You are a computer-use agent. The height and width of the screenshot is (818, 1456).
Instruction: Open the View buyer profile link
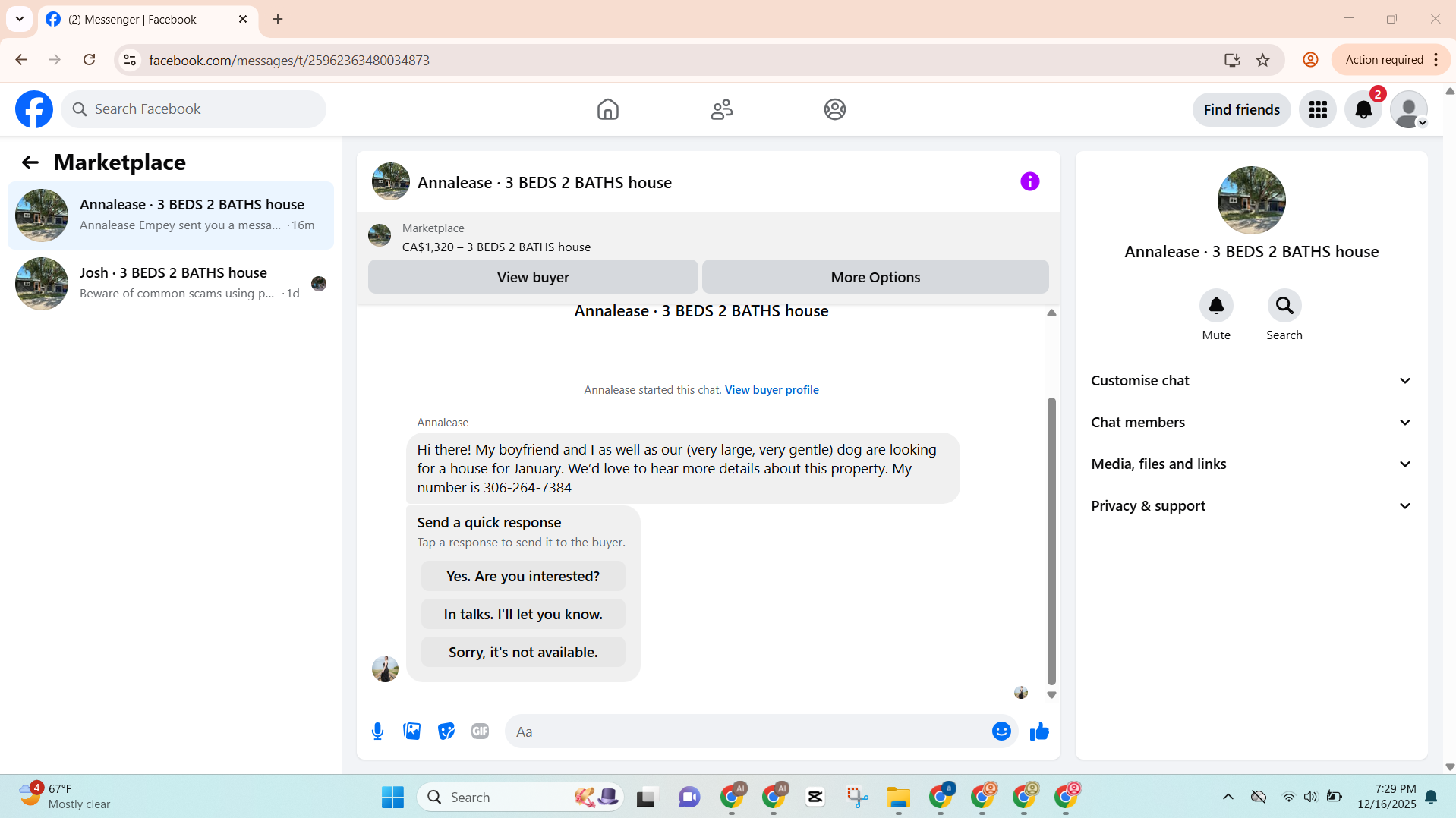click(771, 390)
